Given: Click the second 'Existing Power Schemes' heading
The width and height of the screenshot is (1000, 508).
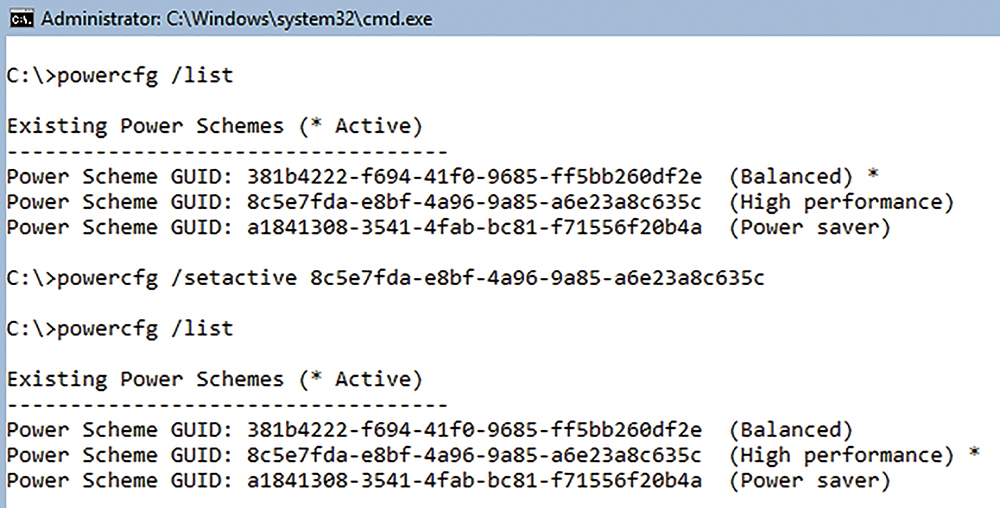Looking at the screenshot, I should click(x=214, y=379).
